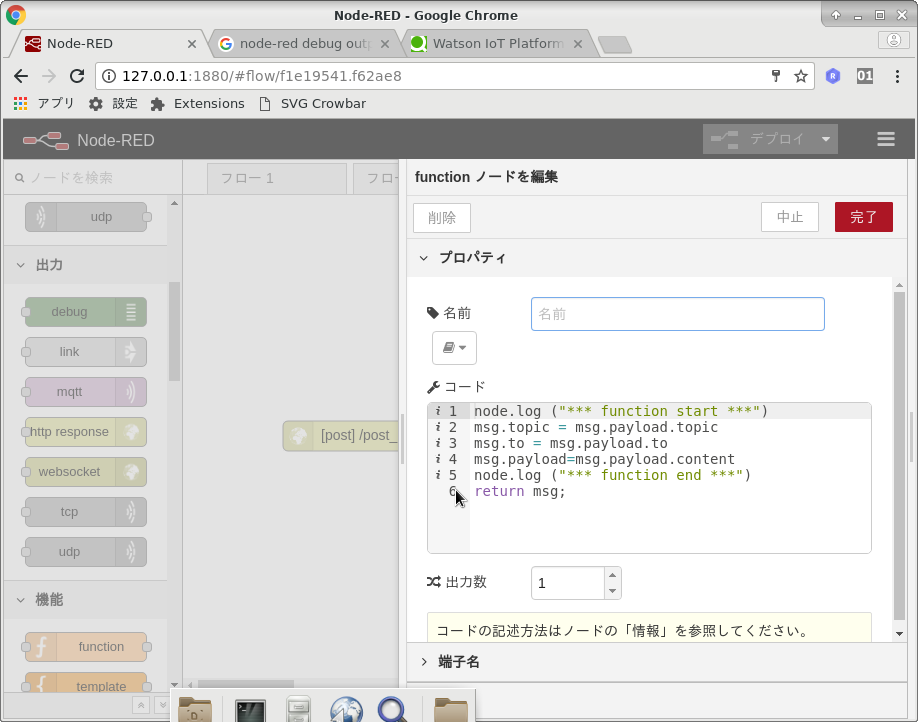The width and height of the screenshot is (918, 722).
Task: Collapse the 出力 palette category
Action: click(21, 265)
